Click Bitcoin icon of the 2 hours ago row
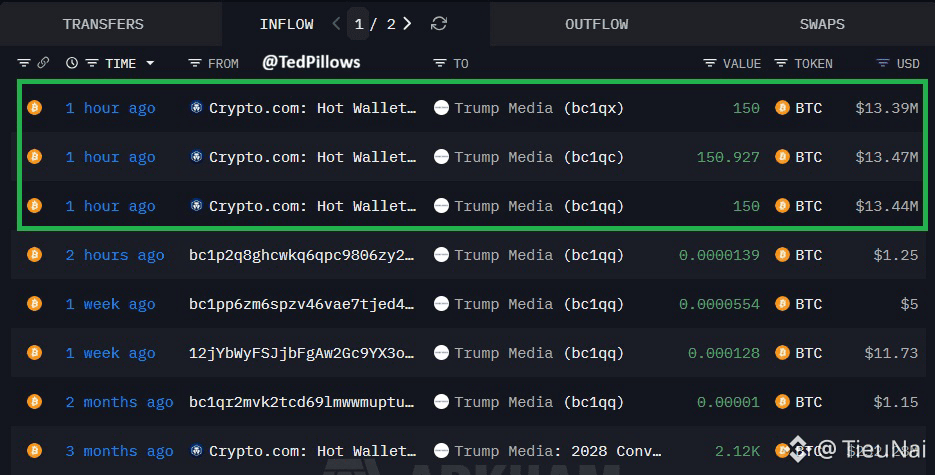Viewport: 935px width, 475px height. pos(35,254)
